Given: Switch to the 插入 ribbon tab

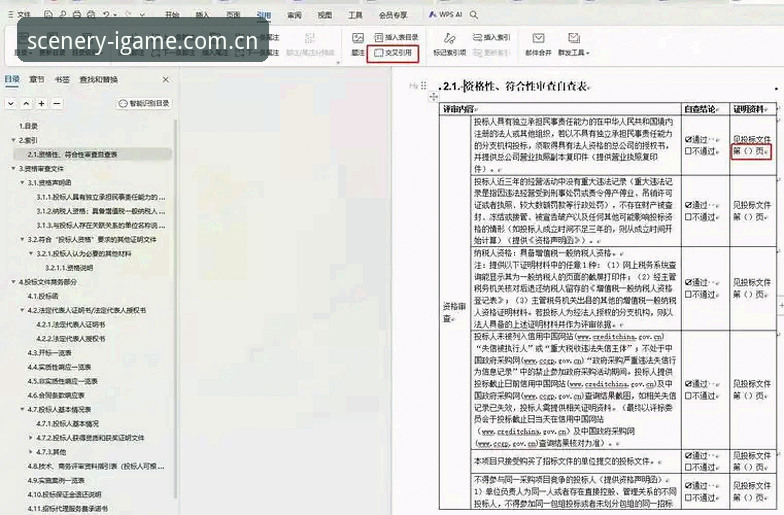Looking at the screenshot, I should coord(202,15).
